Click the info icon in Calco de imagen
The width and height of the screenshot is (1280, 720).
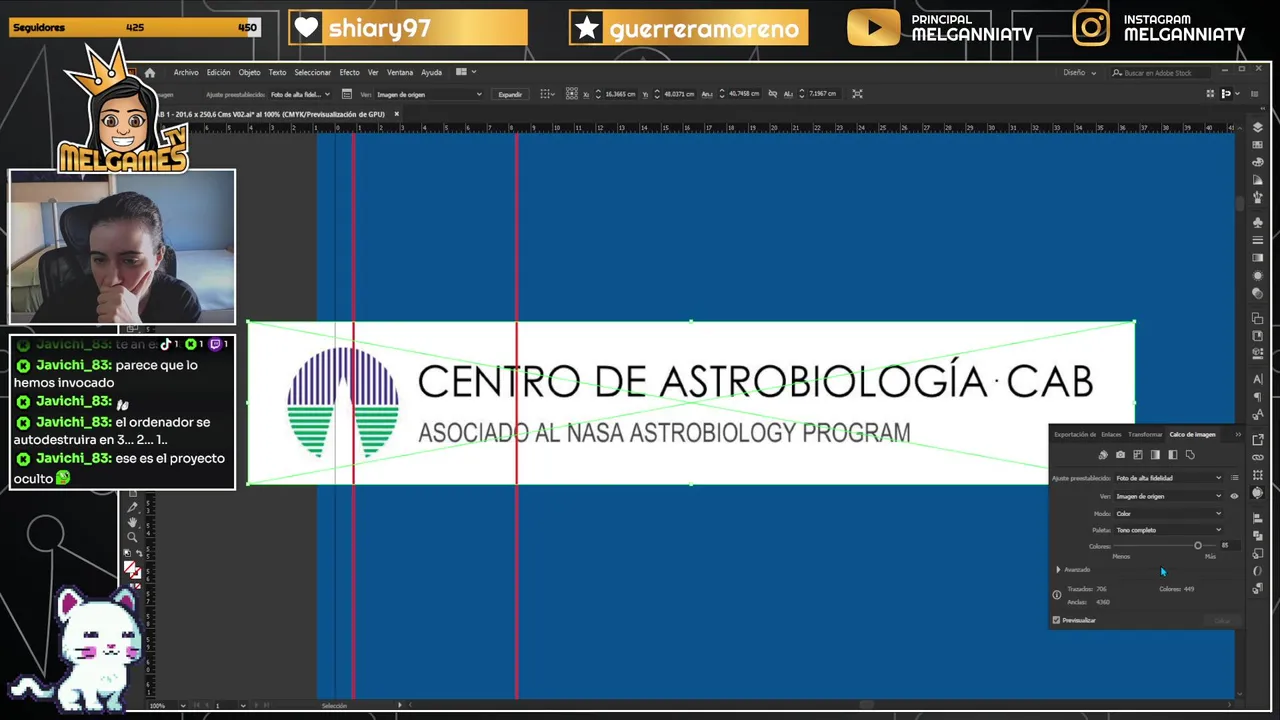point(1057,595)
